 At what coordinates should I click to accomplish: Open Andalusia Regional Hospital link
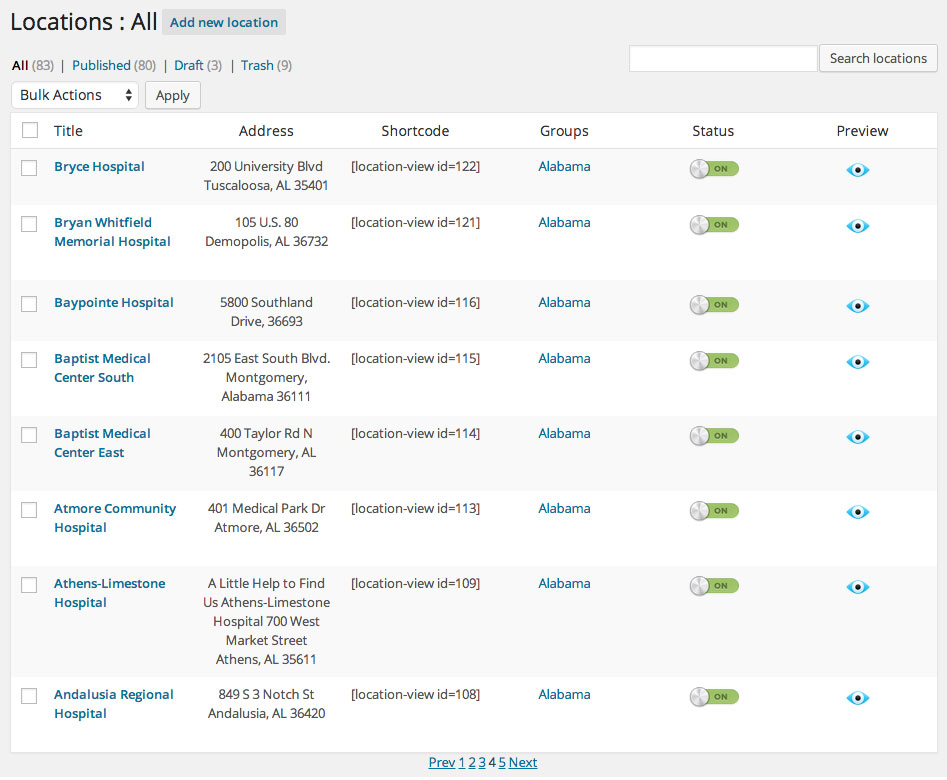(114, 704)
